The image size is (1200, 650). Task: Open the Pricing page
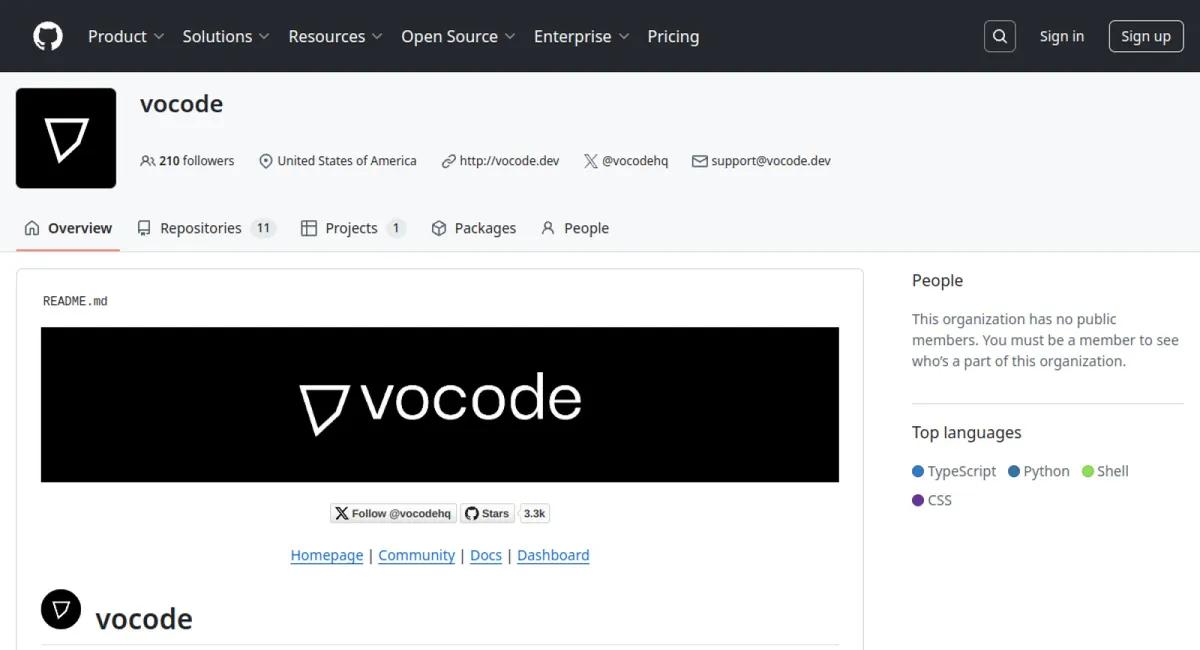[x=673, y=36]
